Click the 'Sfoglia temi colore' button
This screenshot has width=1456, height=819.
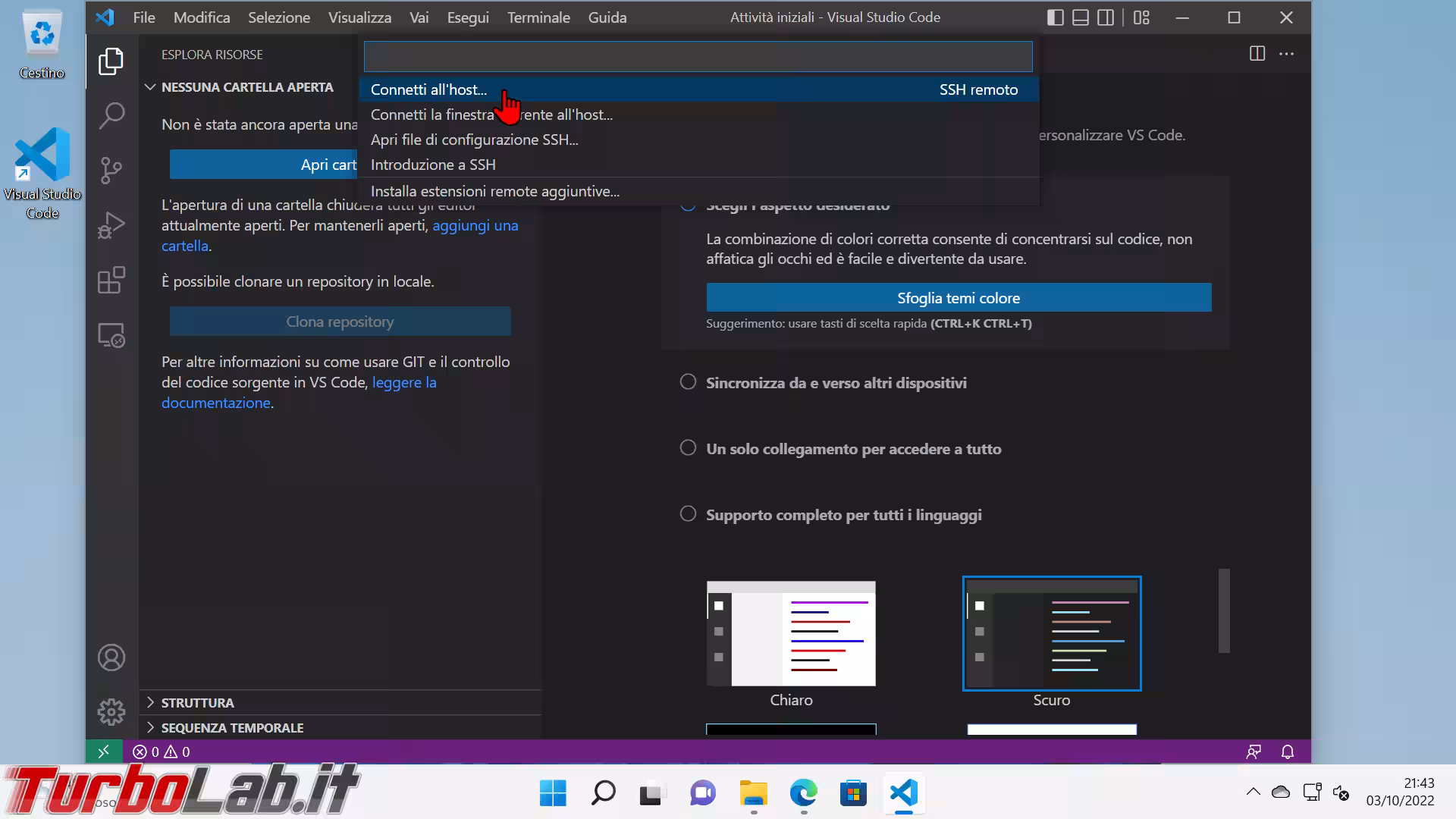point(959,298)
